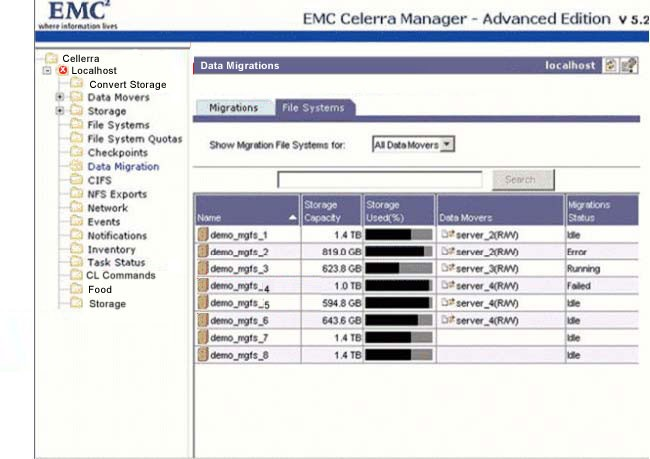Select the Task Status tree entry
Screen dimensions: 650x459
(116, 262)
